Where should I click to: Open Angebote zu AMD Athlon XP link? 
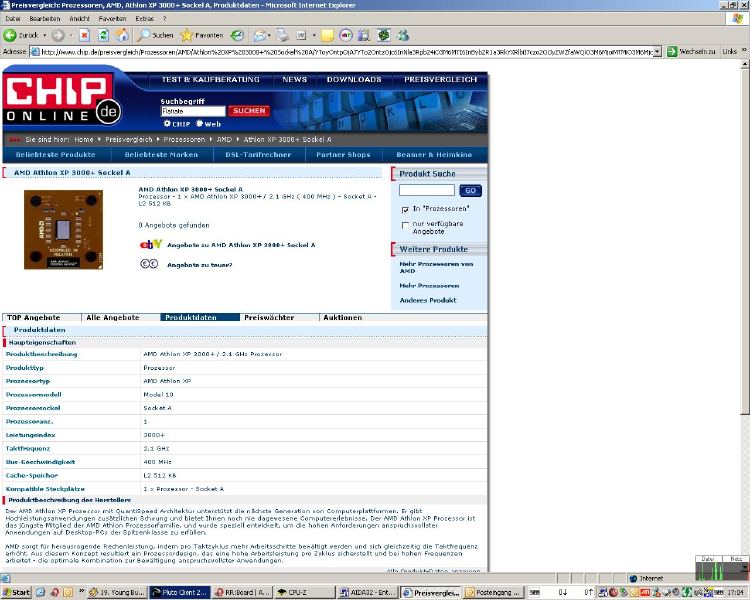(x=241, y=245)
